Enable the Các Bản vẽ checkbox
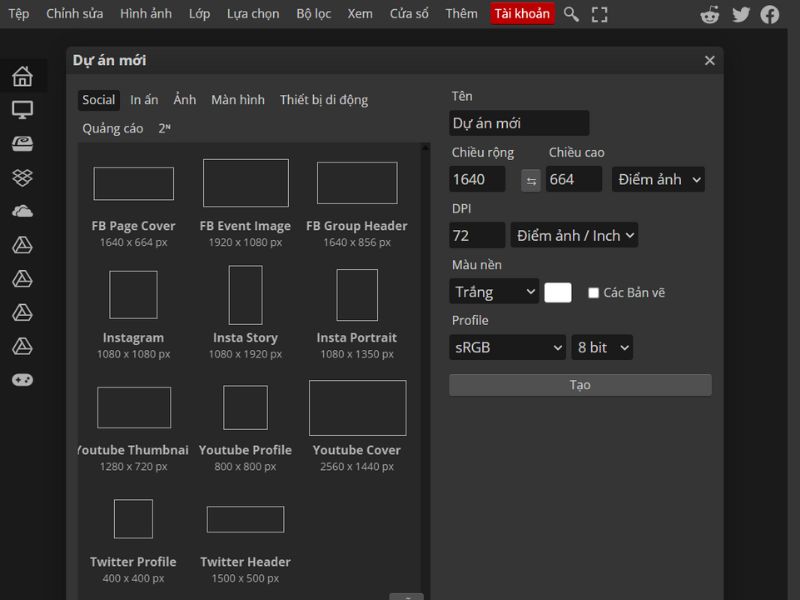The height and width of the screenshot is (600, 800). tap(593, 293)
